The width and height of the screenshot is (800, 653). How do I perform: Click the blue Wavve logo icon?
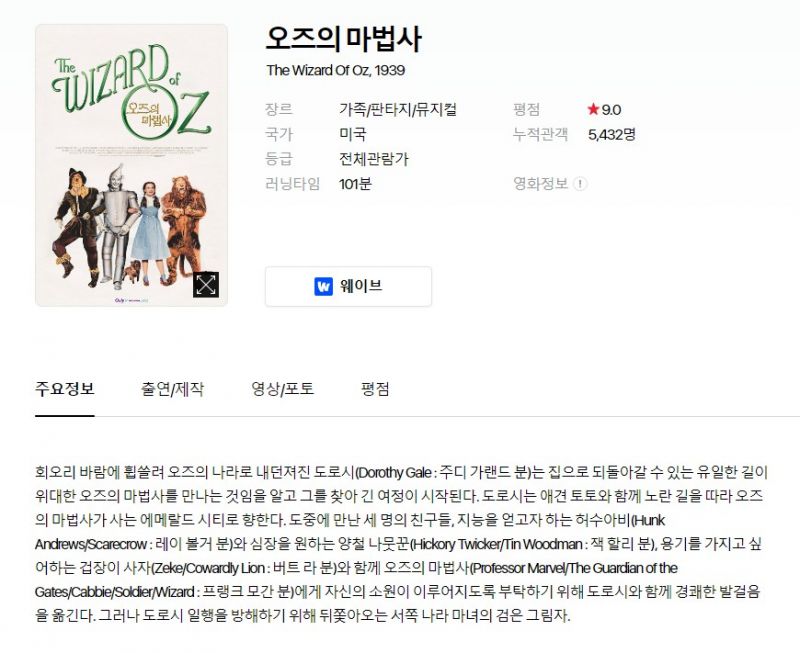pos(323,286)
